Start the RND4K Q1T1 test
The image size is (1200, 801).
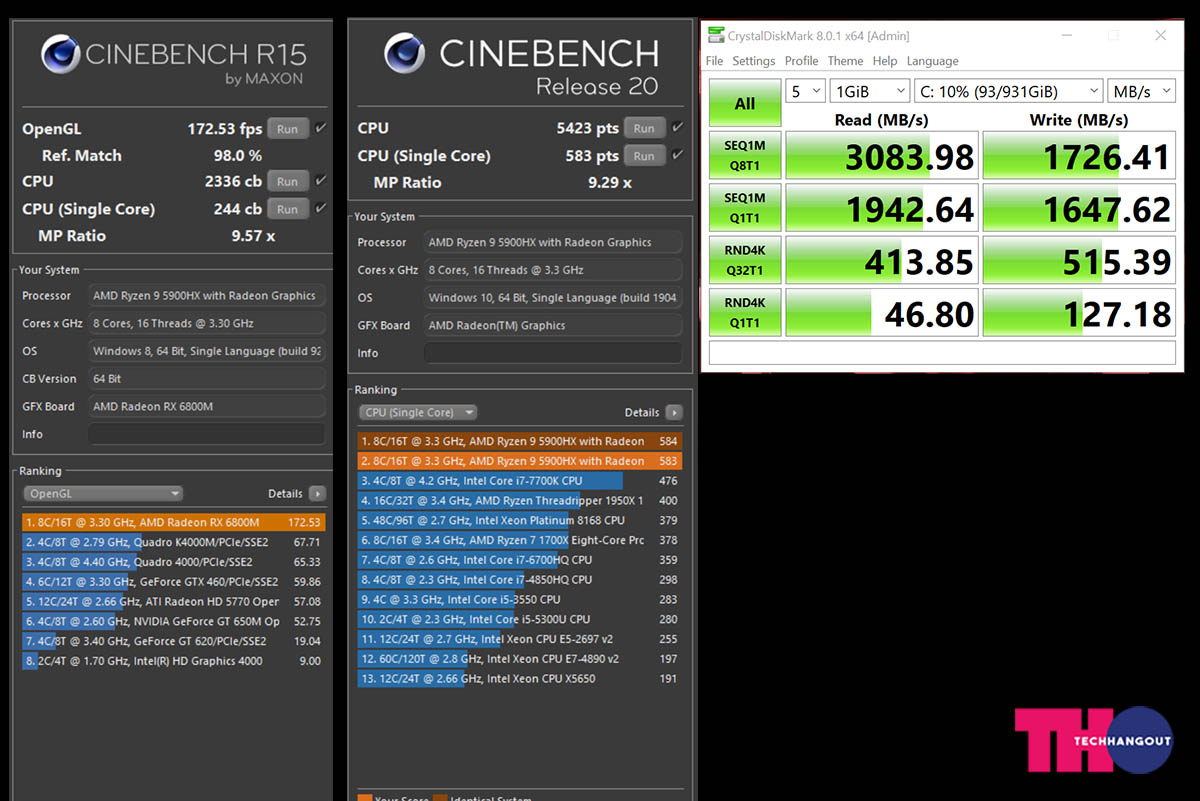(744, 314)
